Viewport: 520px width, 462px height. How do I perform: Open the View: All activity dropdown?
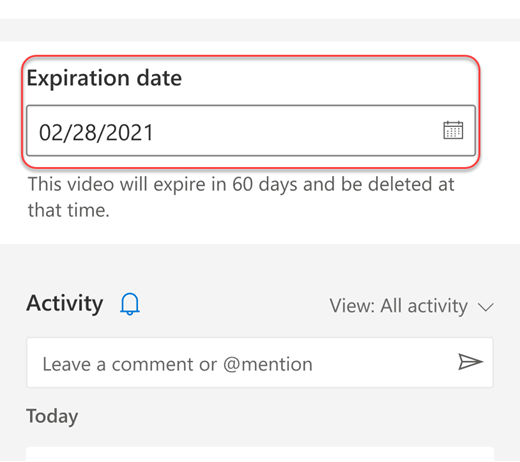412,306
